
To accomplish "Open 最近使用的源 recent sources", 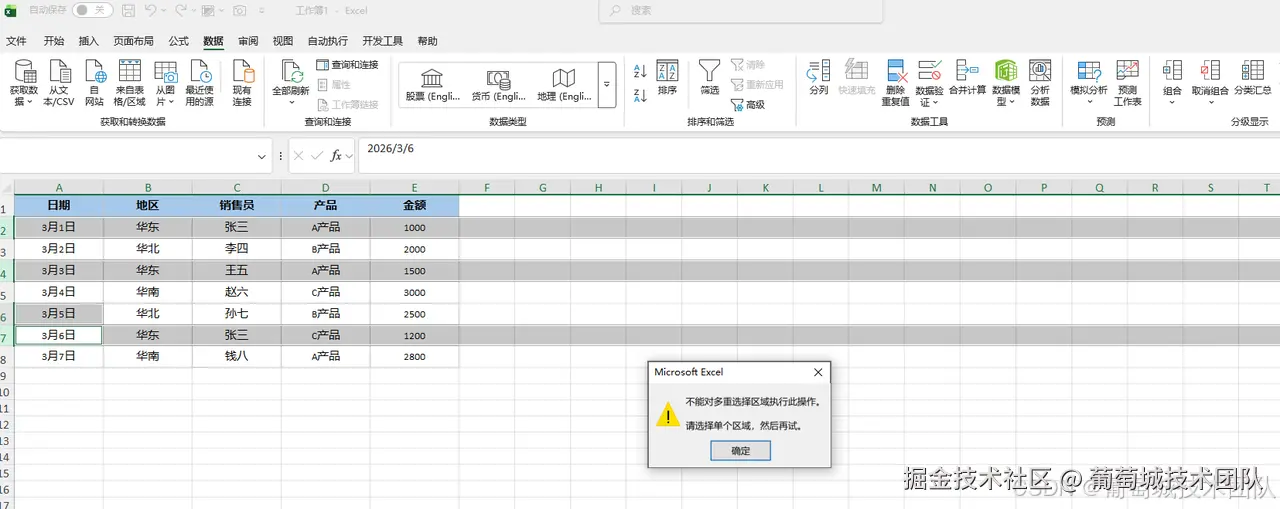I will point(200,83).
